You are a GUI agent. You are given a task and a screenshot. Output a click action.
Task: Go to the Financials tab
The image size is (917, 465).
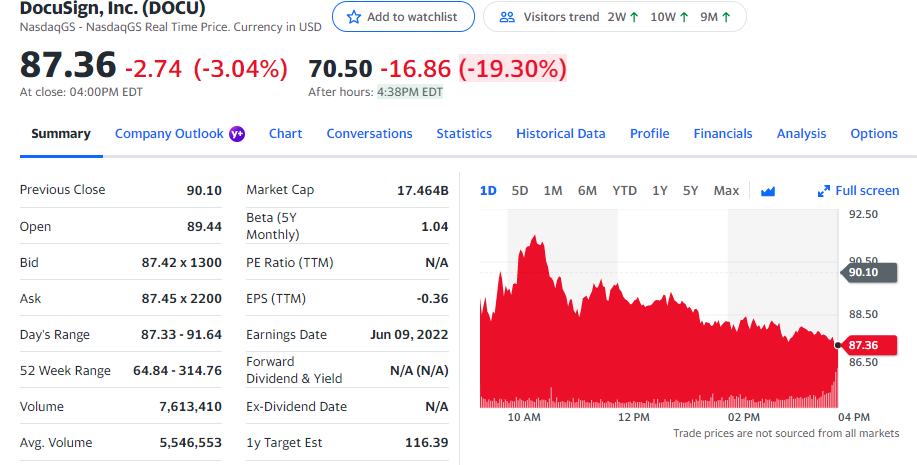[722, 134]
